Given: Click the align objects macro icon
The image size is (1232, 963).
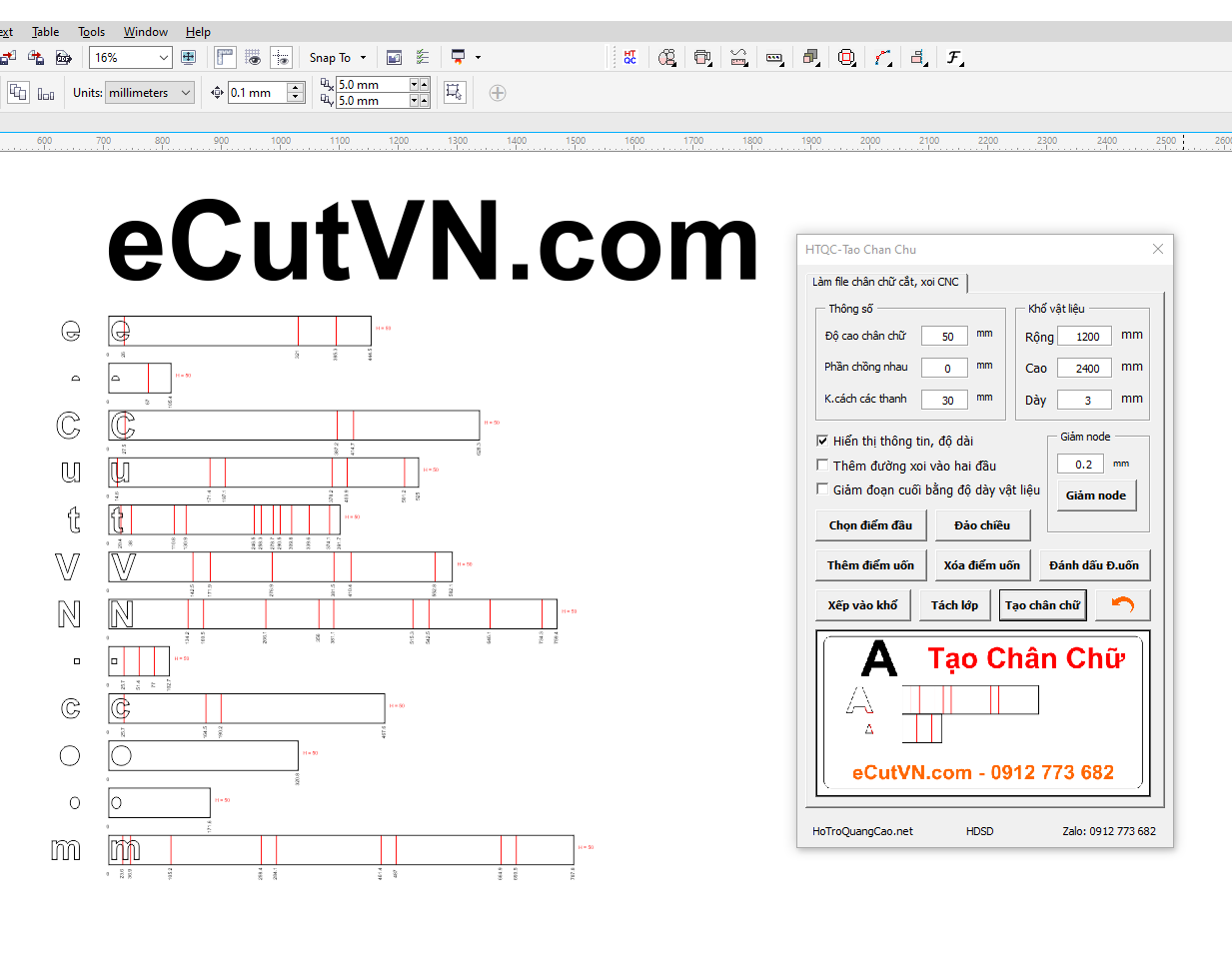Looking at the screenshot, I should (918, 57).
